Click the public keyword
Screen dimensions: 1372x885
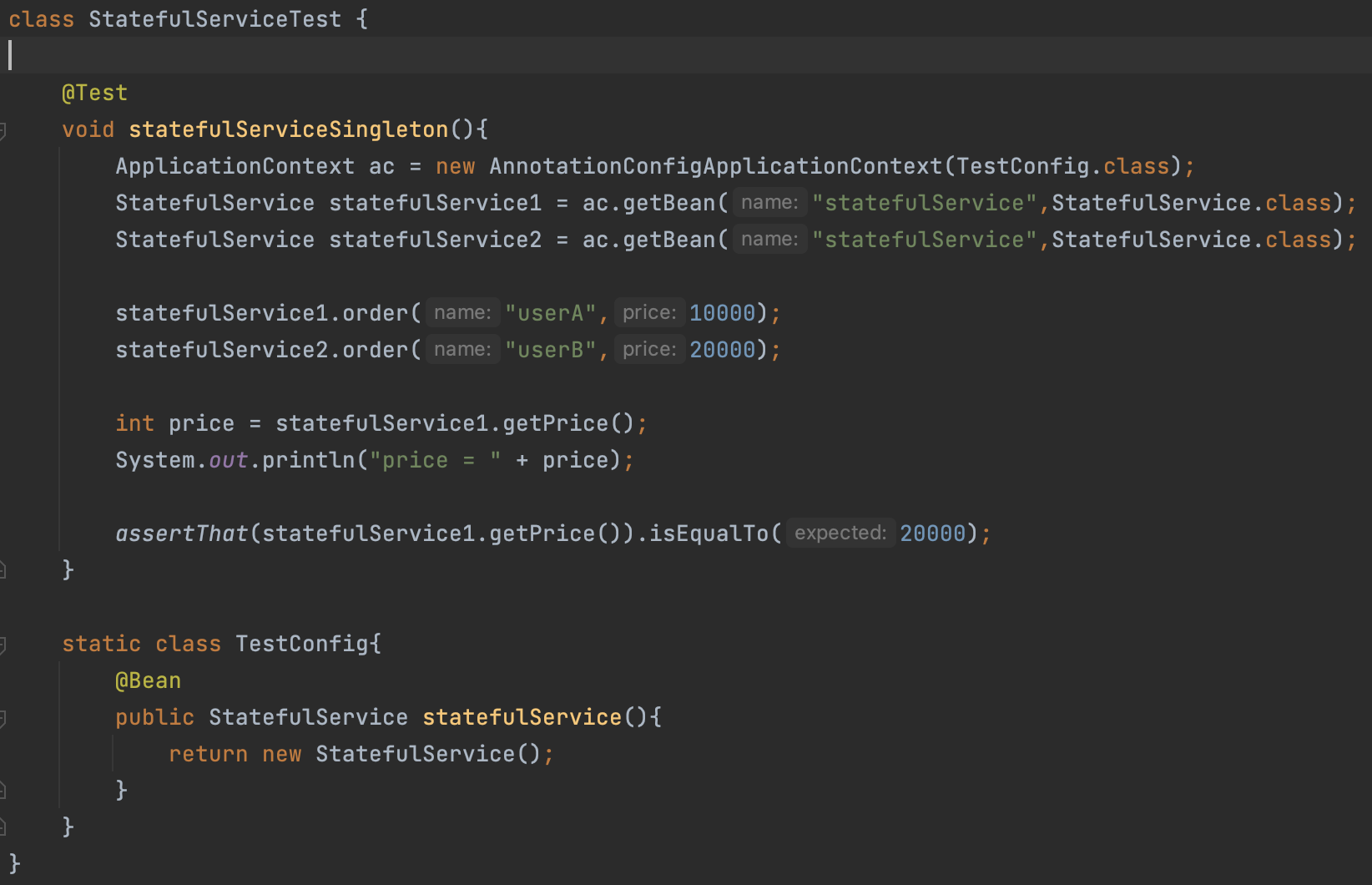(x=154, y=717)
